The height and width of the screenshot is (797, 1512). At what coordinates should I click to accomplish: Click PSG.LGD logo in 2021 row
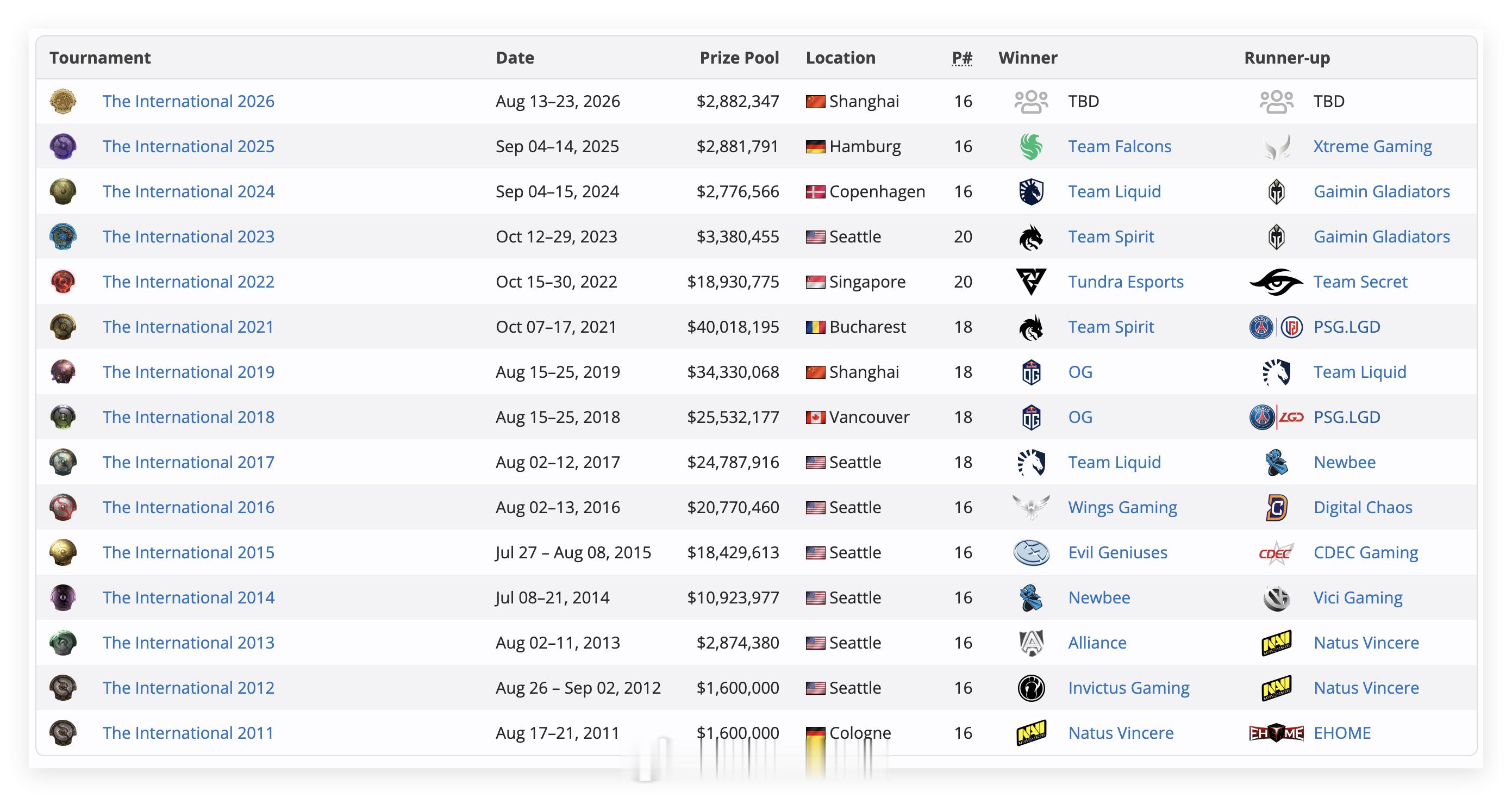point(1277,327)
